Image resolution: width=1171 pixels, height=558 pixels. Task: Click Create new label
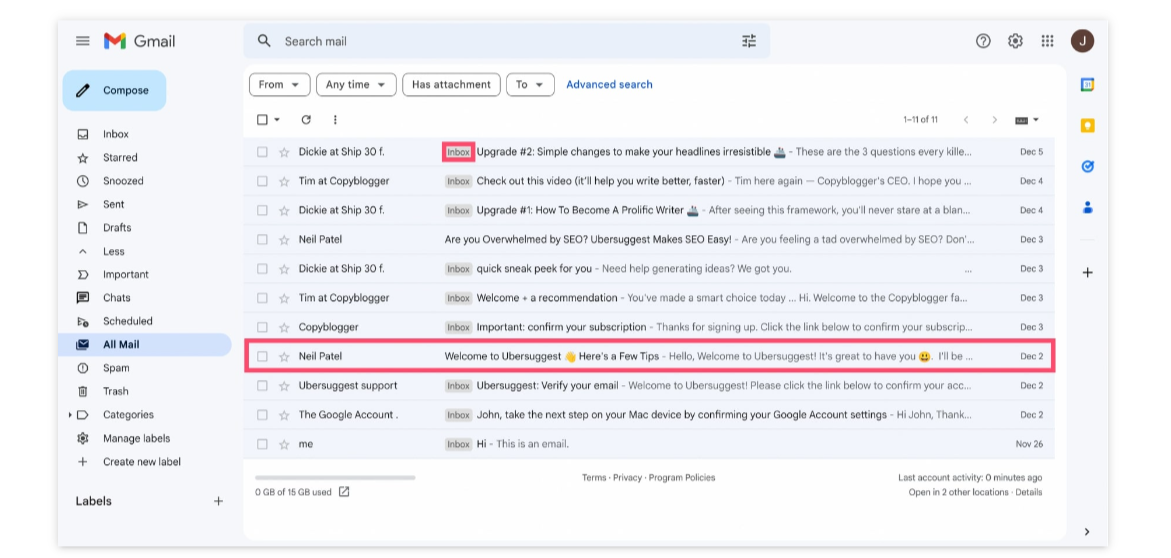[x=144, y=462]
